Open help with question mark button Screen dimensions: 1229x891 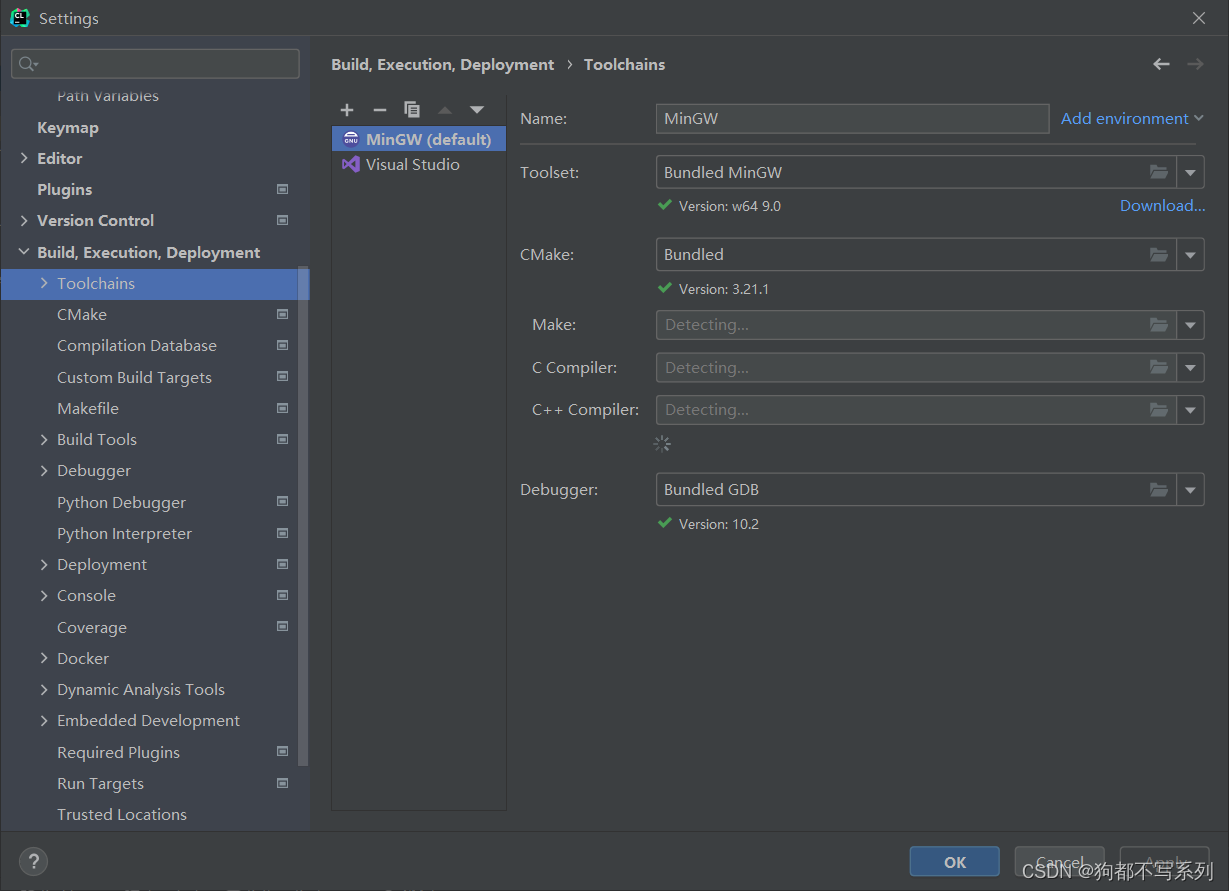coord(33,861)
